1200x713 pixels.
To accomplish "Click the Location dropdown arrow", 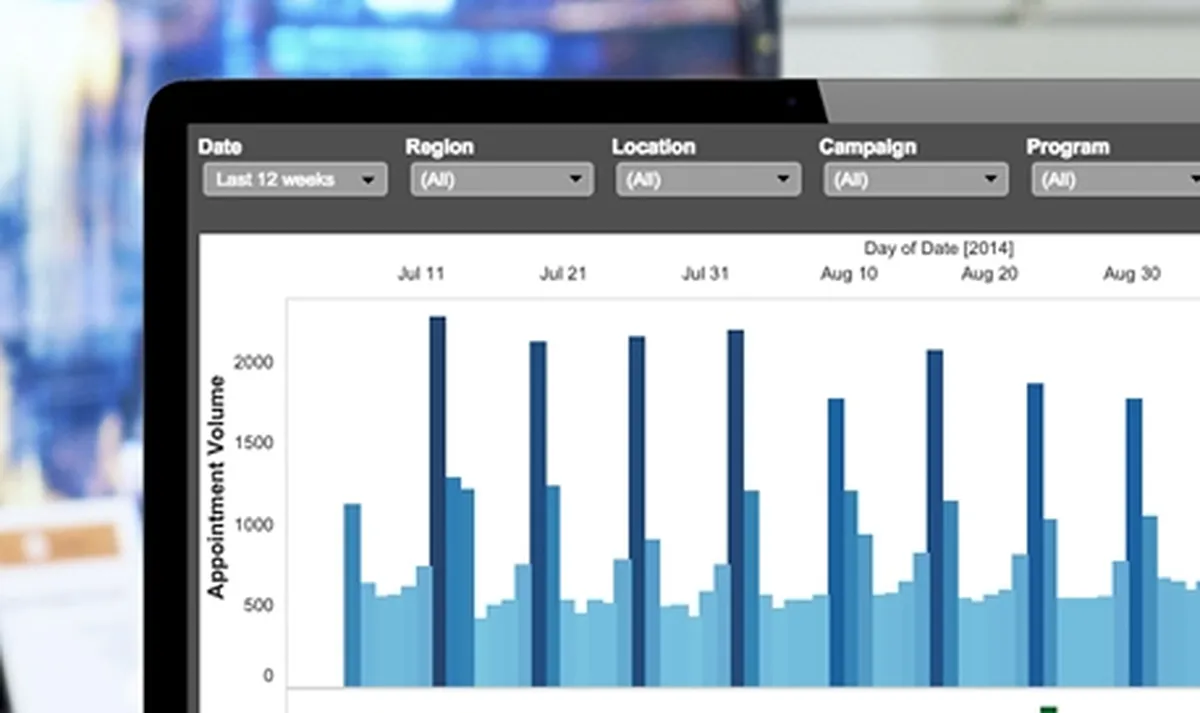I will click(782, 180).
